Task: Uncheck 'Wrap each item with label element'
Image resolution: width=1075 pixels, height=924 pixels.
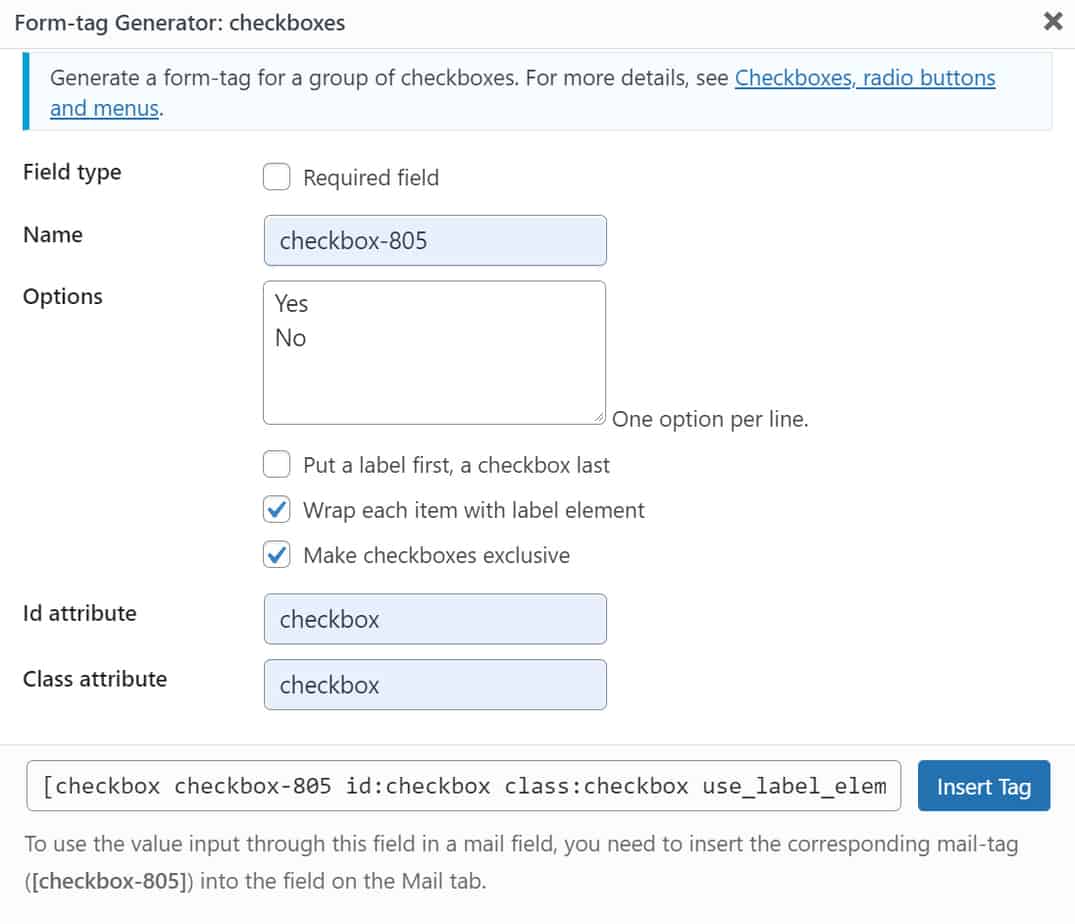Action: point(276,509)
